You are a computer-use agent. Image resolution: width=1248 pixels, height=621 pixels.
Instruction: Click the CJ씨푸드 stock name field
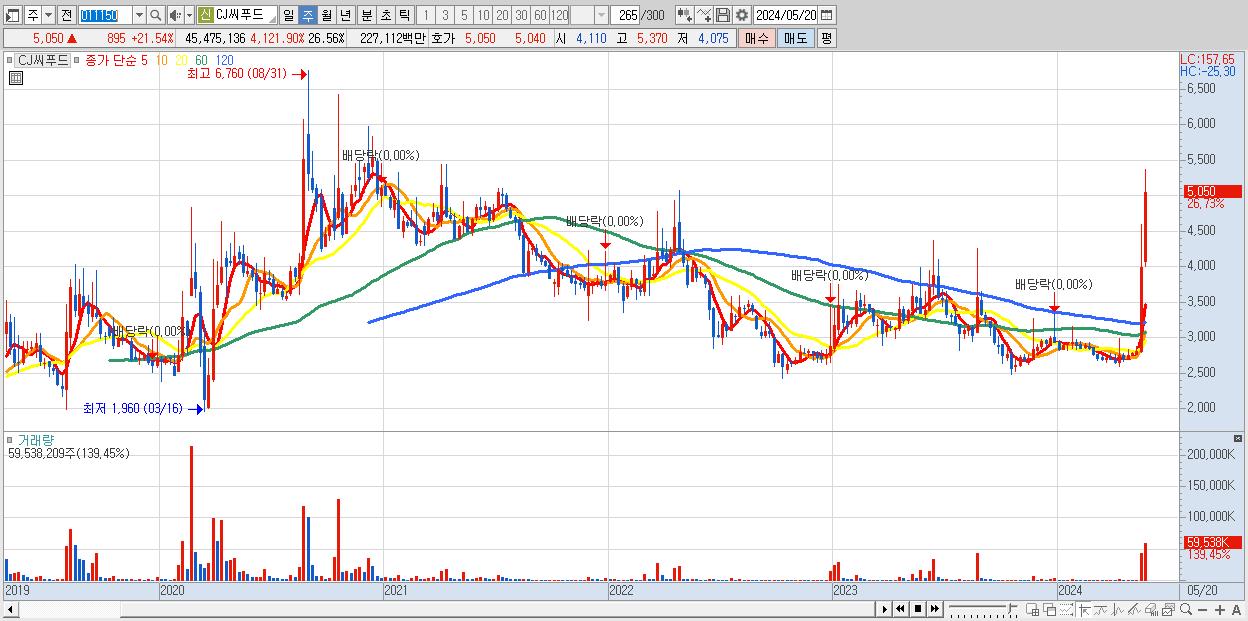coord(246,15)
